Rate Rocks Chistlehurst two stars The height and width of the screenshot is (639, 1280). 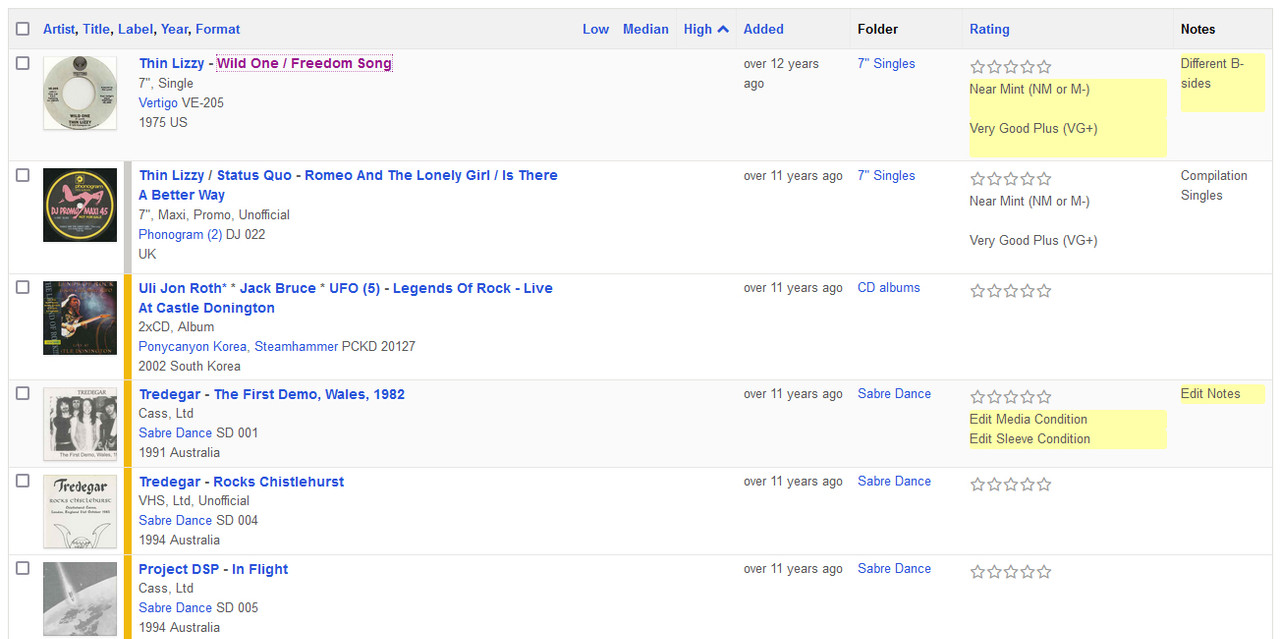click(x=994, y=485)
